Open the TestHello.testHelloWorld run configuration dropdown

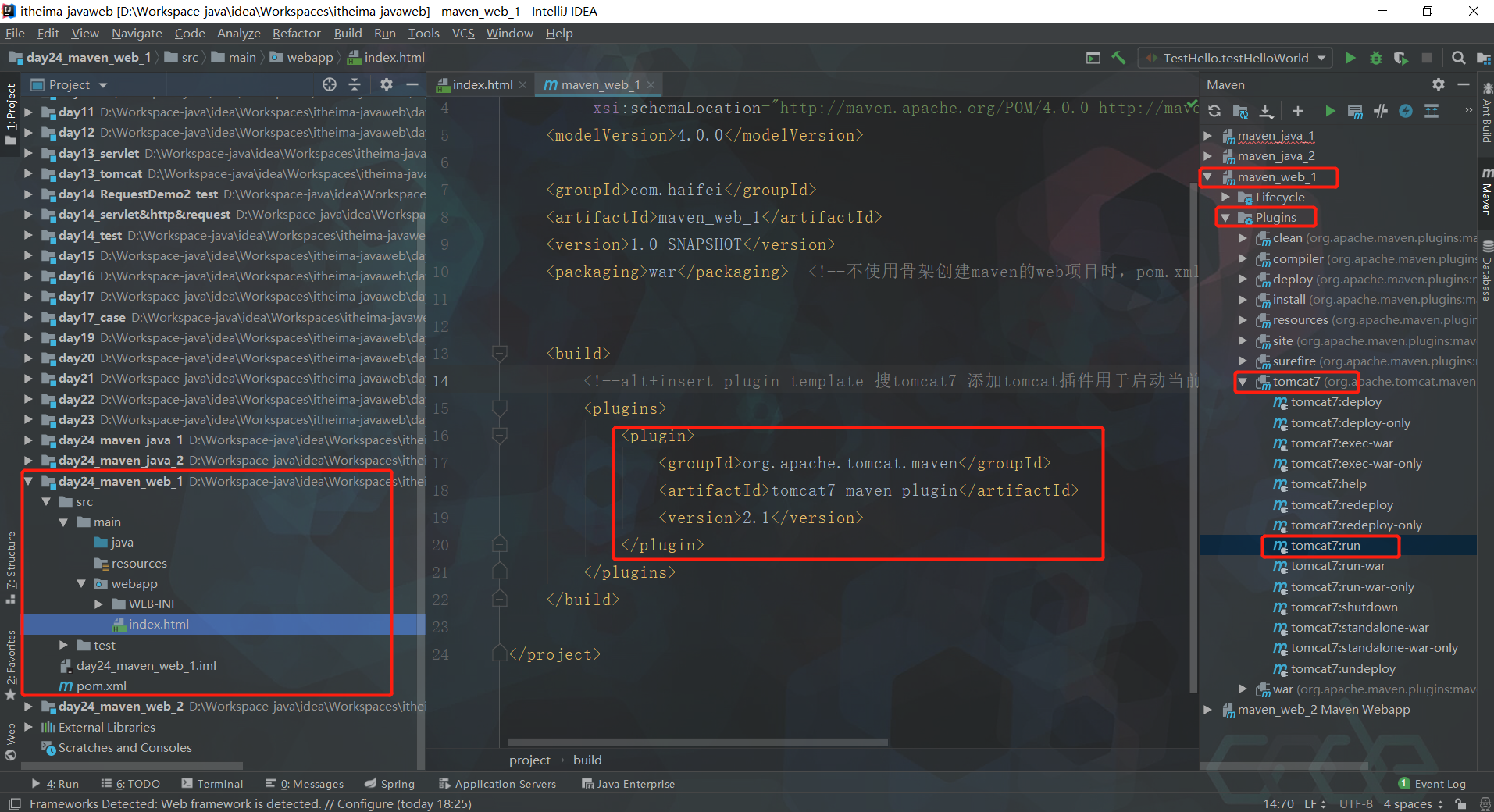click(x=1321, y=58)
